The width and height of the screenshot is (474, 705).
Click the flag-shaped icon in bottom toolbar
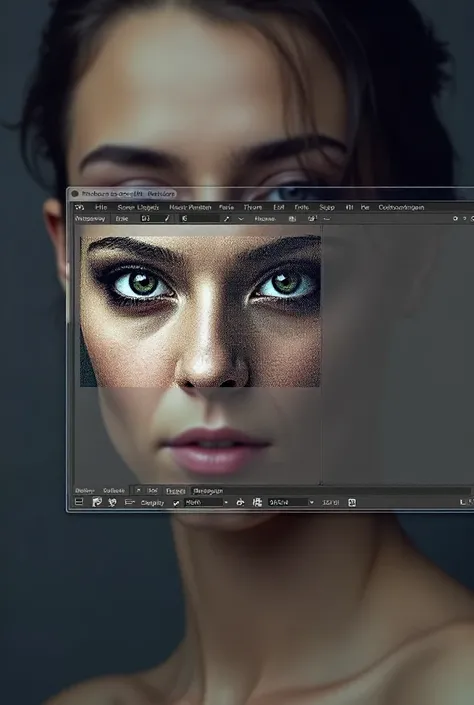[x=97, y=502]
